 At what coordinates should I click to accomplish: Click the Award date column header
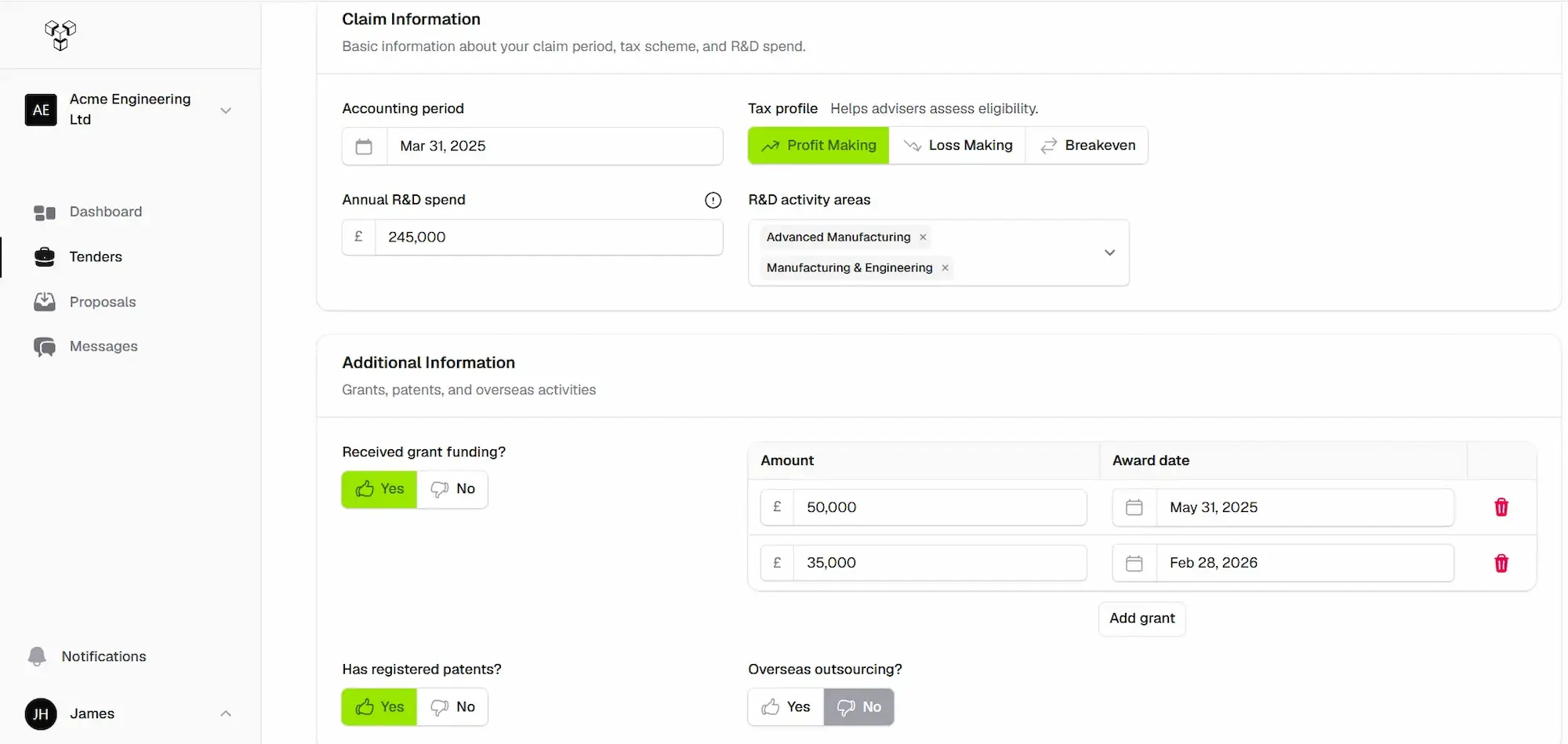pyautogui.click(x=1151, y=461)
